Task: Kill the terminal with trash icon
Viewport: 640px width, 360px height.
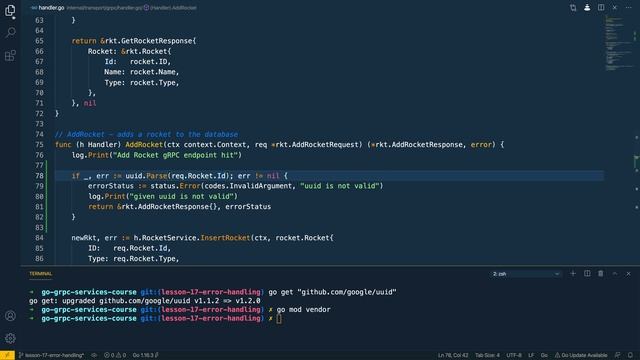Action: tap(601, 273)
